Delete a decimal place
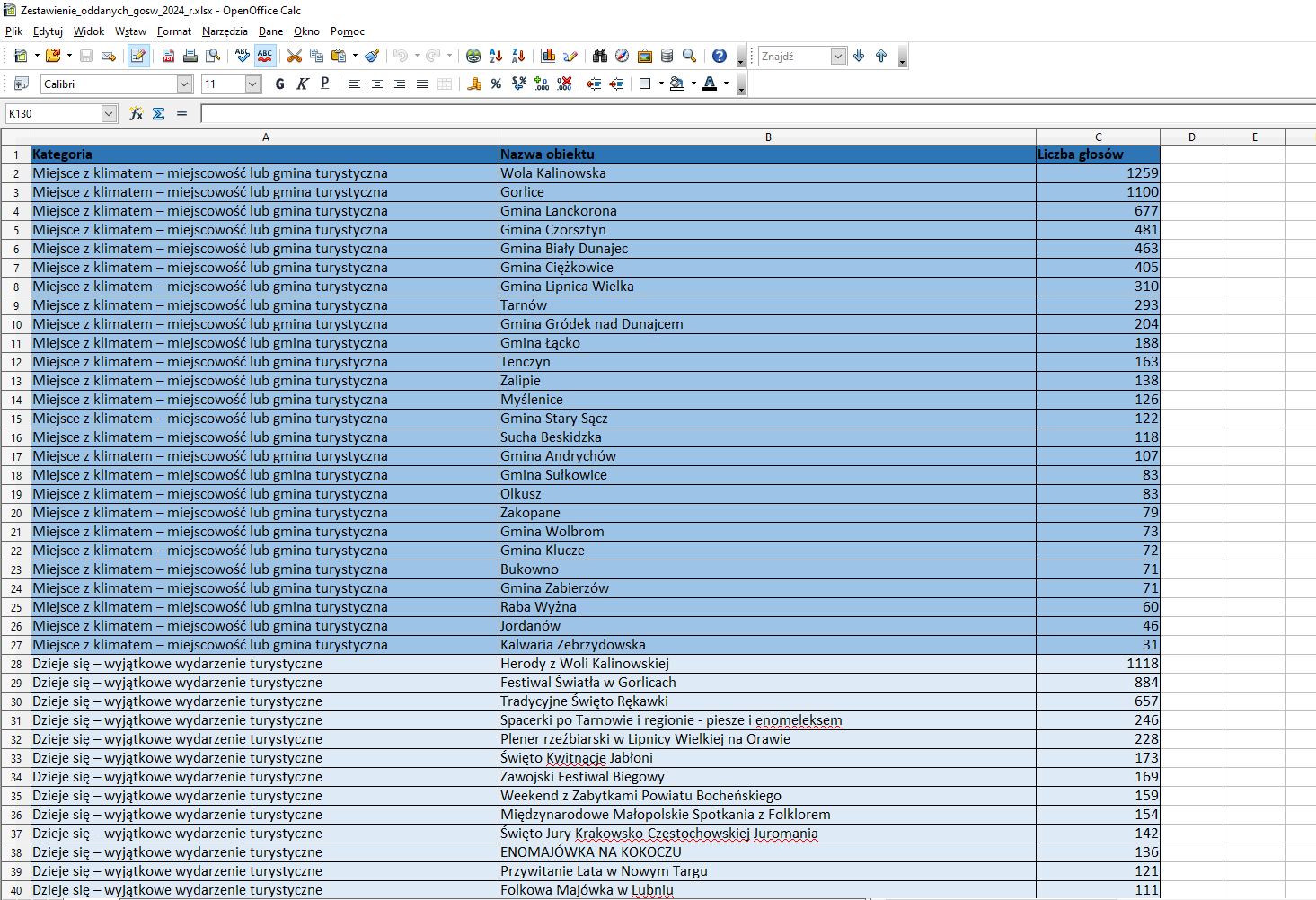The image size is (1316, 900). [564, 84]
